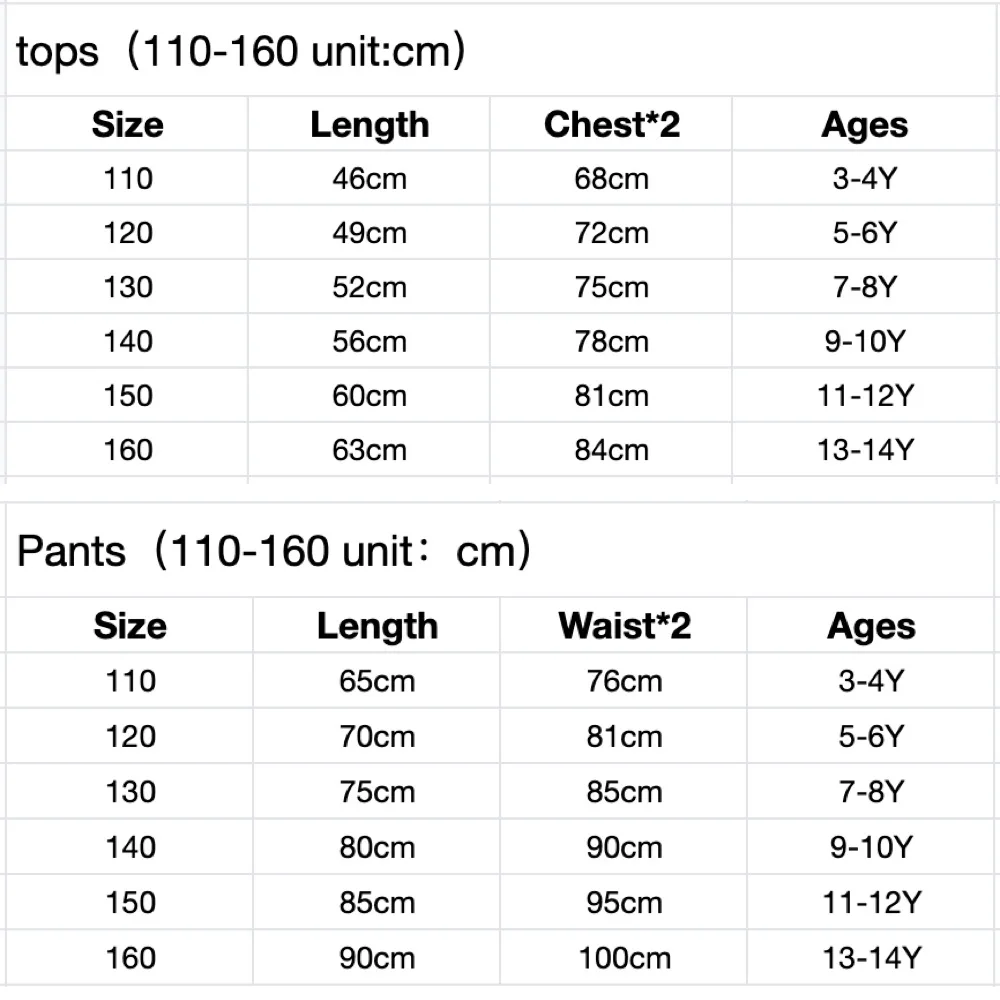Select the tops table title cell

(x=501, y=50)
